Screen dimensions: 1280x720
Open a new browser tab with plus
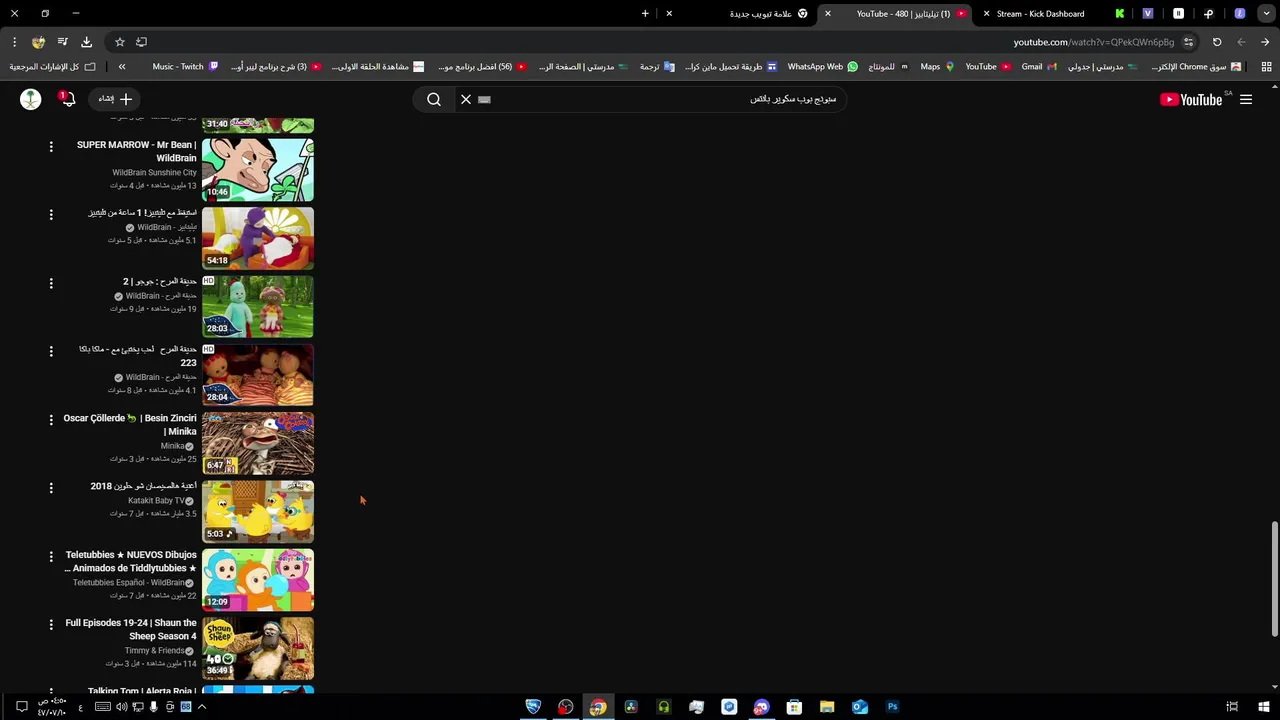click(x=645, y=14)
